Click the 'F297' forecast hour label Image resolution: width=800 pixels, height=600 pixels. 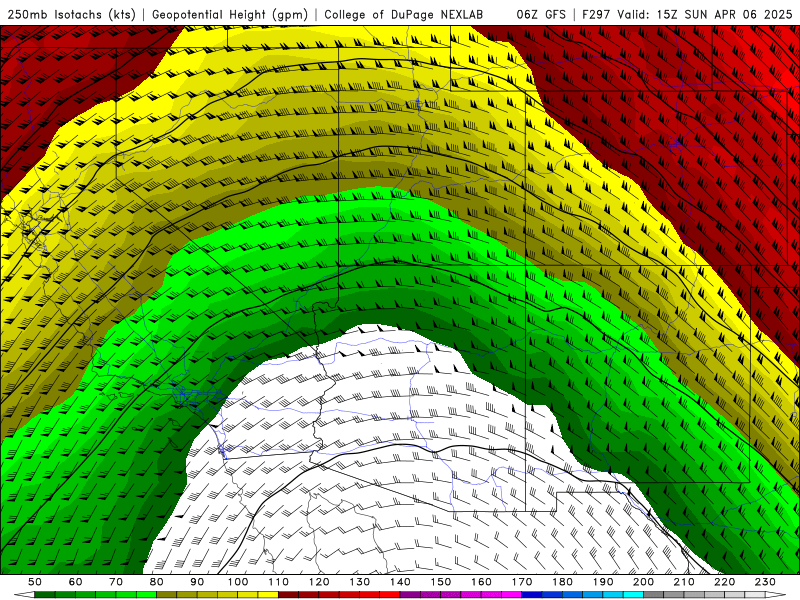click(596, 14)
